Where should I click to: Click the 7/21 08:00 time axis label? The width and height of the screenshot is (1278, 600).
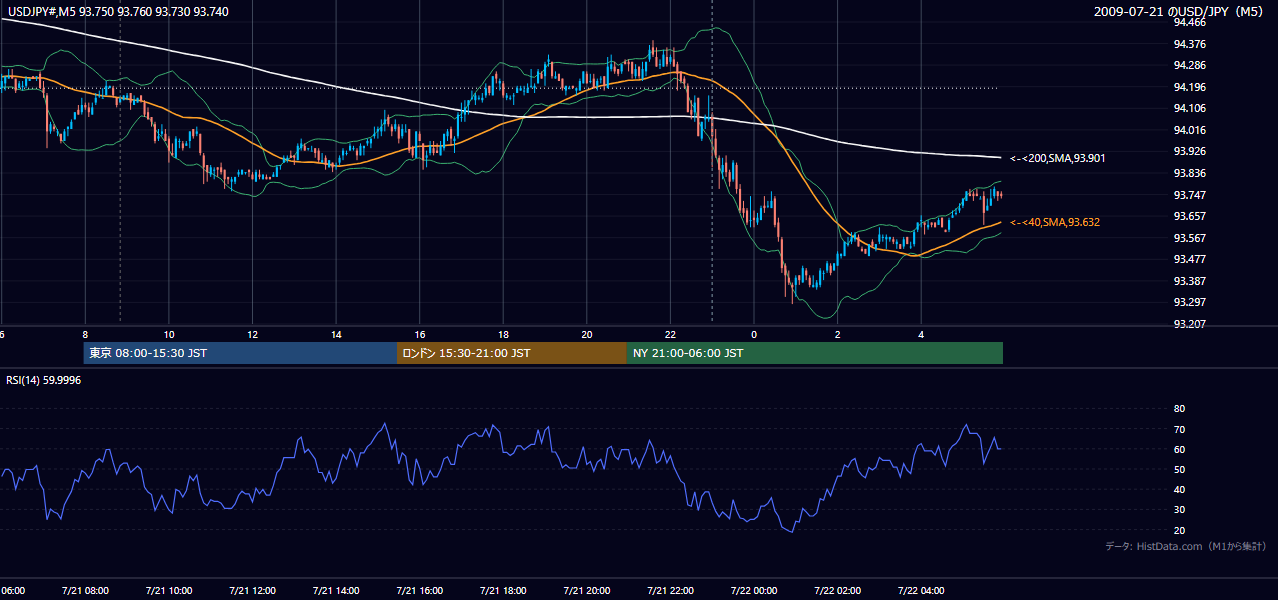[85, 591]
